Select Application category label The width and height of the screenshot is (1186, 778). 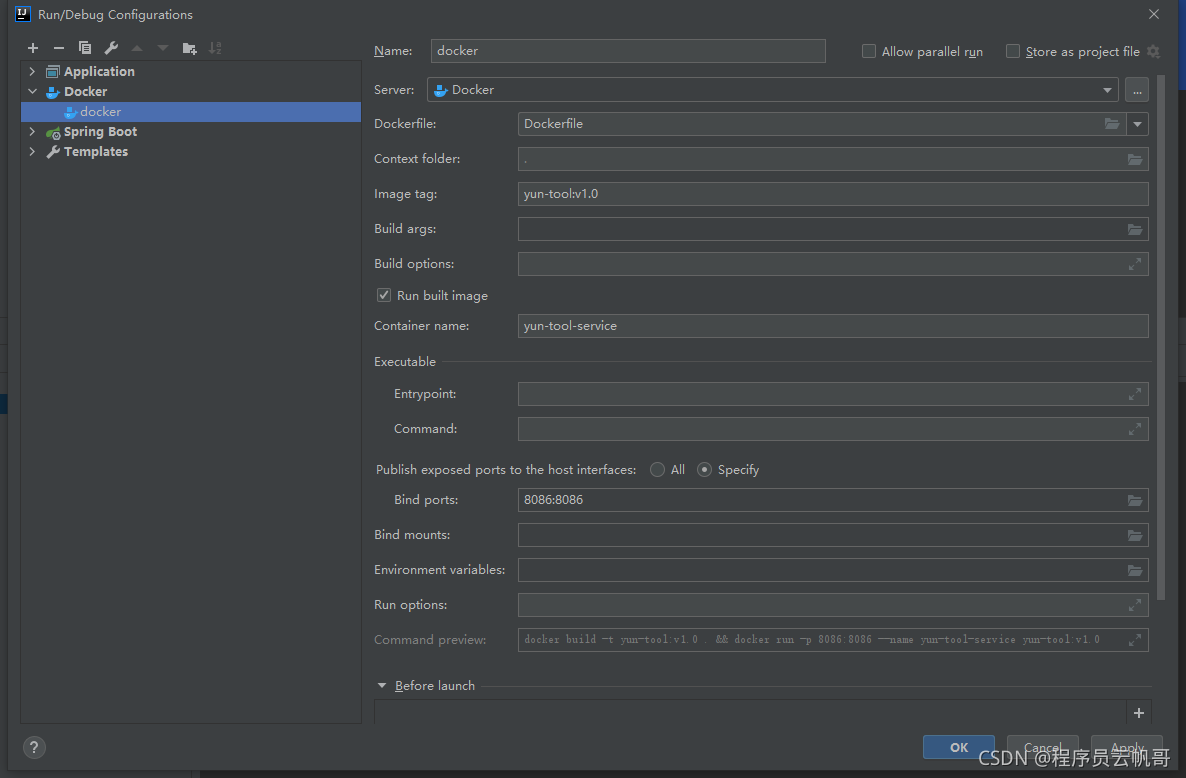[x=99, y=71]
